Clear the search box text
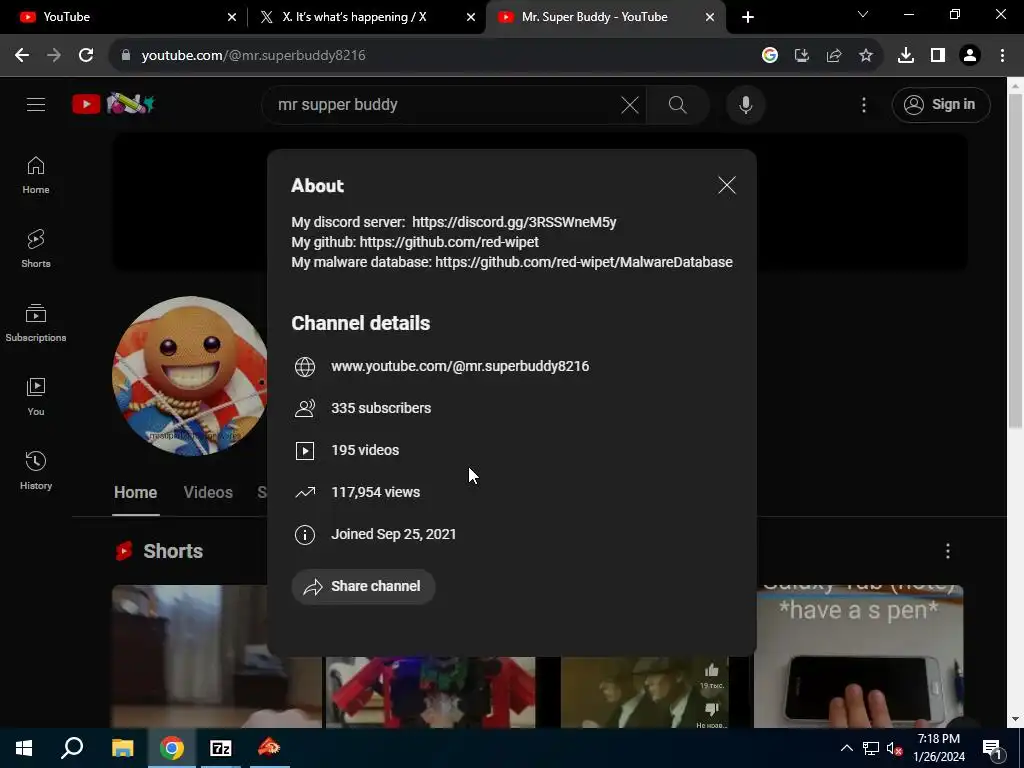Image resolution: width=1024 pixels, height=768 pixels. [x=630, y=104]
